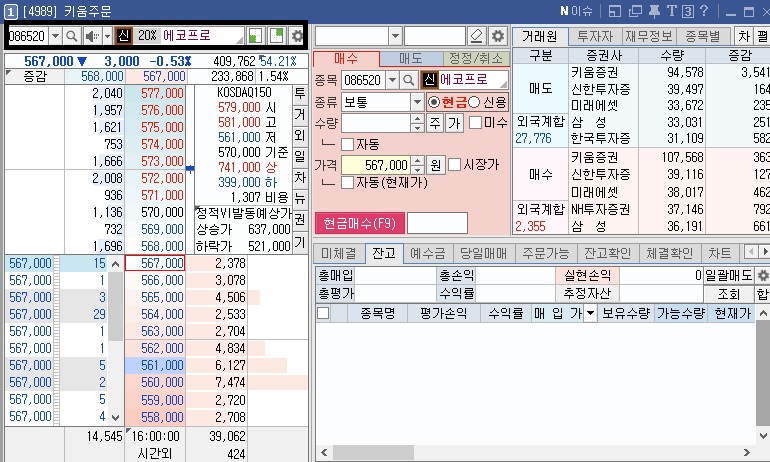Open 당일매매 tab
The image size is (770, 462).
pos(484,253)
